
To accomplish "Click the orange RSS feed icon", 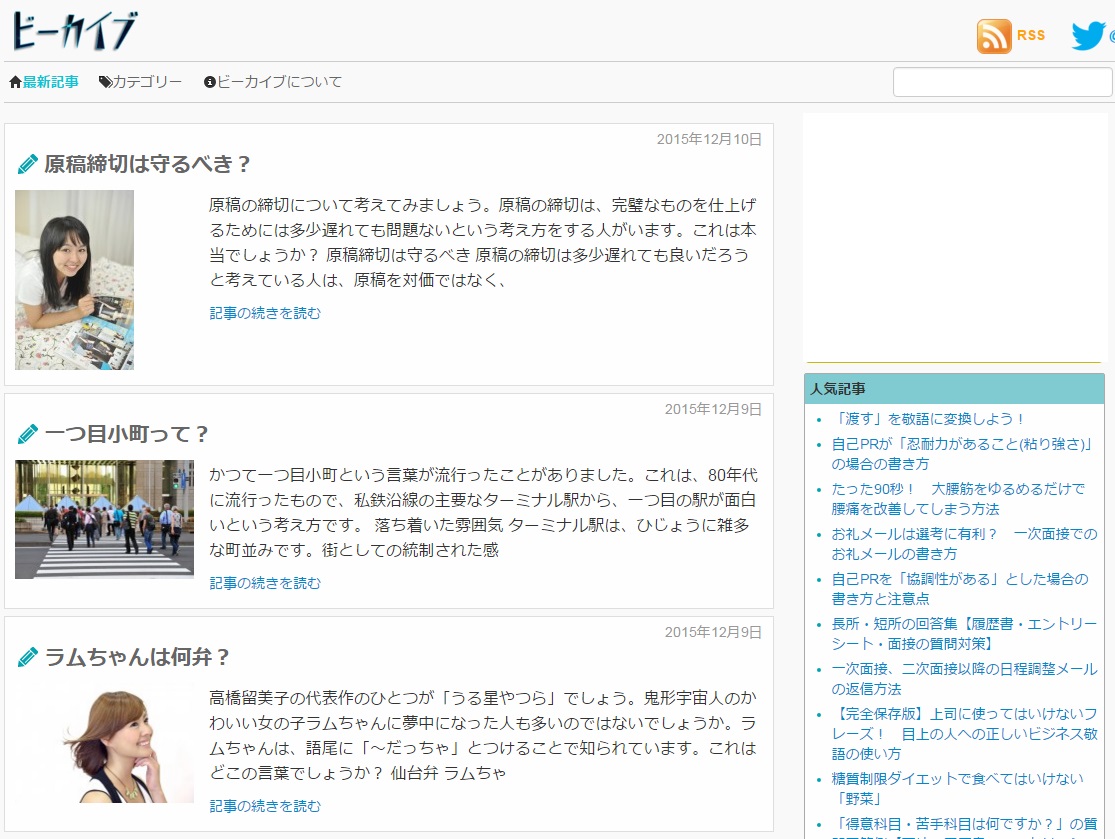I will [x=994, y=36].
